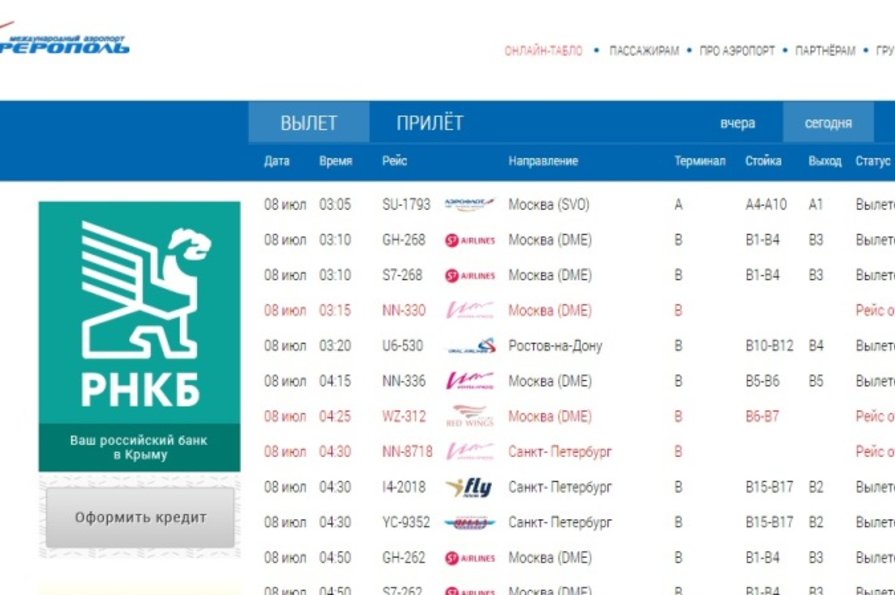Image resolution: width=895 pixels, height=595 pixels.
Task: Click the Aeroflot logo for flight SU-1793
Action: click(x=469, y=204)
